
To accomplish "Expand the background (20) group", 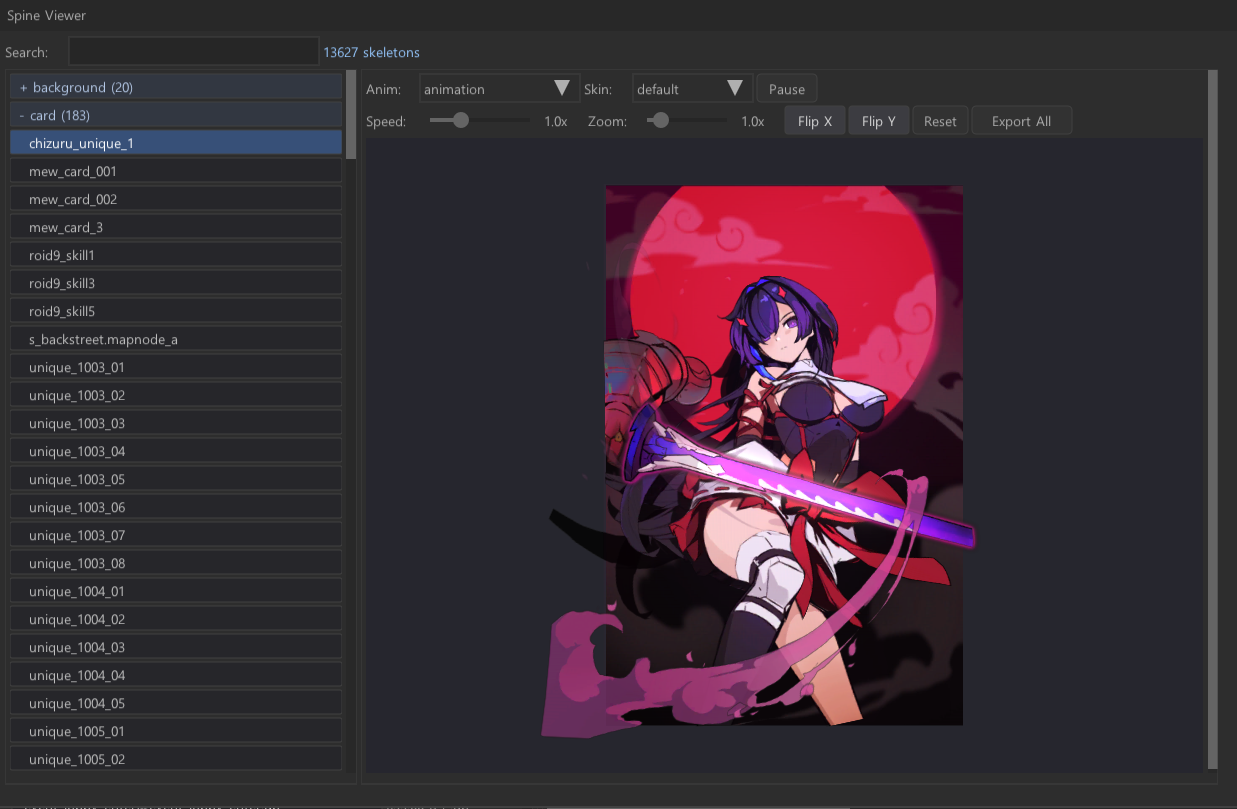I will 176,87.
